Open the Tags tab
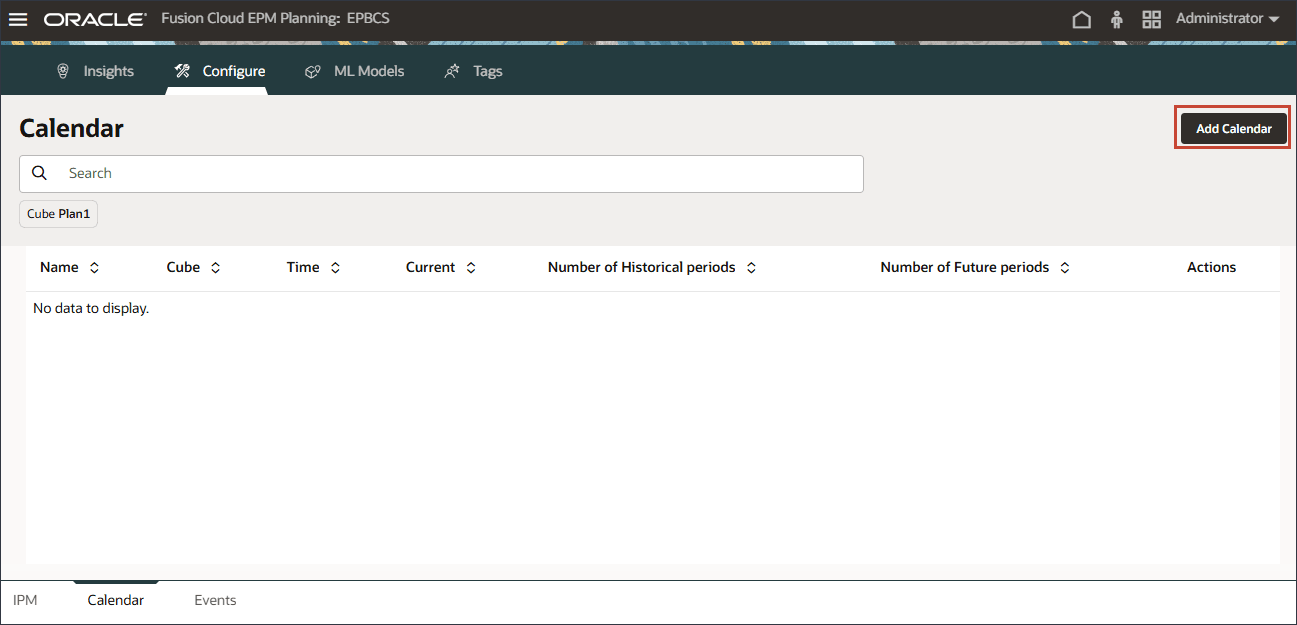The image size is (1297, 625). [x=474, y=71]
